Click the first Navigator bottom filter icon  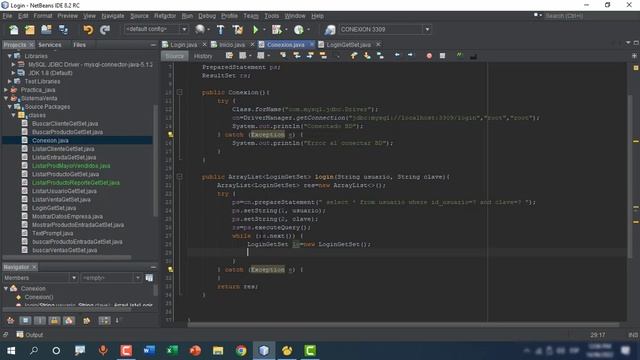(10, 320)
